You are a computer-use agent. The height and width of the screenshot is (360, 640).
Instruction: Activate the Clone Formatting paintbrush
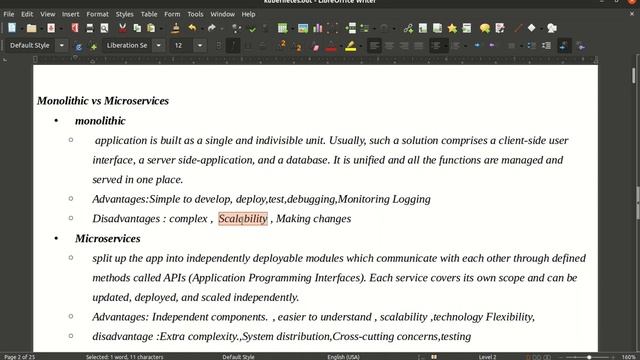(176, 28)
